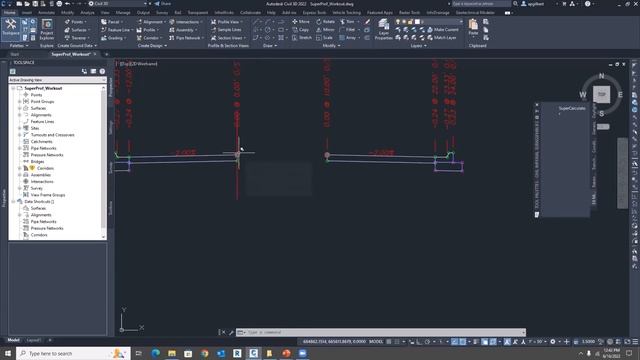Click the Undo arrow in quick access toolbar

68,4
